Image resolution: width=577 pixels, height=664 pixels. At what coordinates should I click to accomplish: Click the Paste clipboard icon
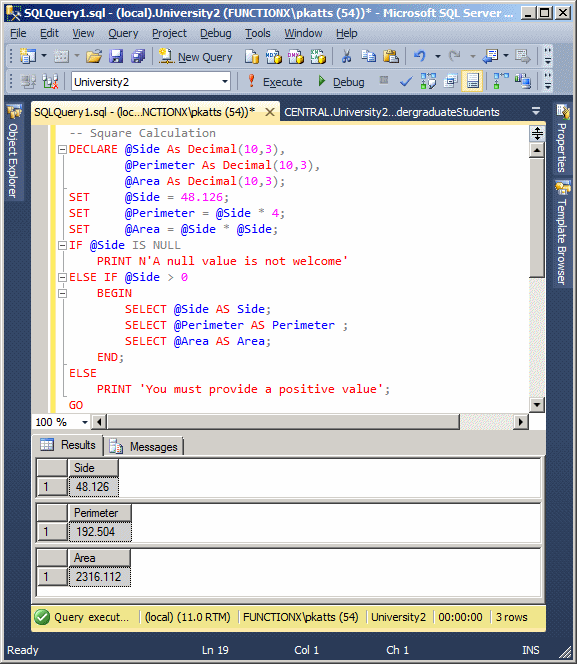tap(391, 56)
